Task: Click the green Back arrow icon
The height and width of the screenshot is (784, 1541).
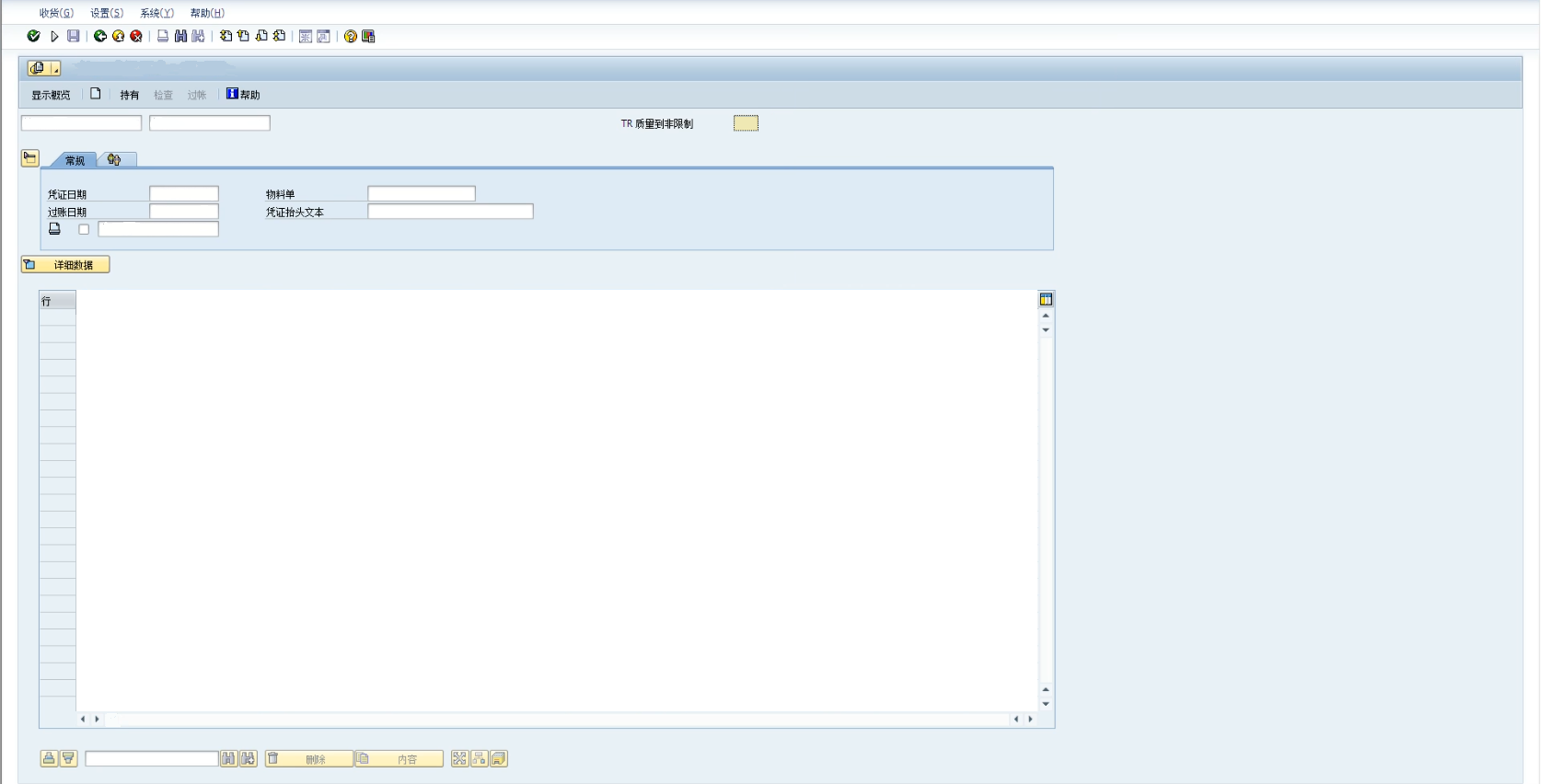Action: pyautogui.click(x=100, y=36)
